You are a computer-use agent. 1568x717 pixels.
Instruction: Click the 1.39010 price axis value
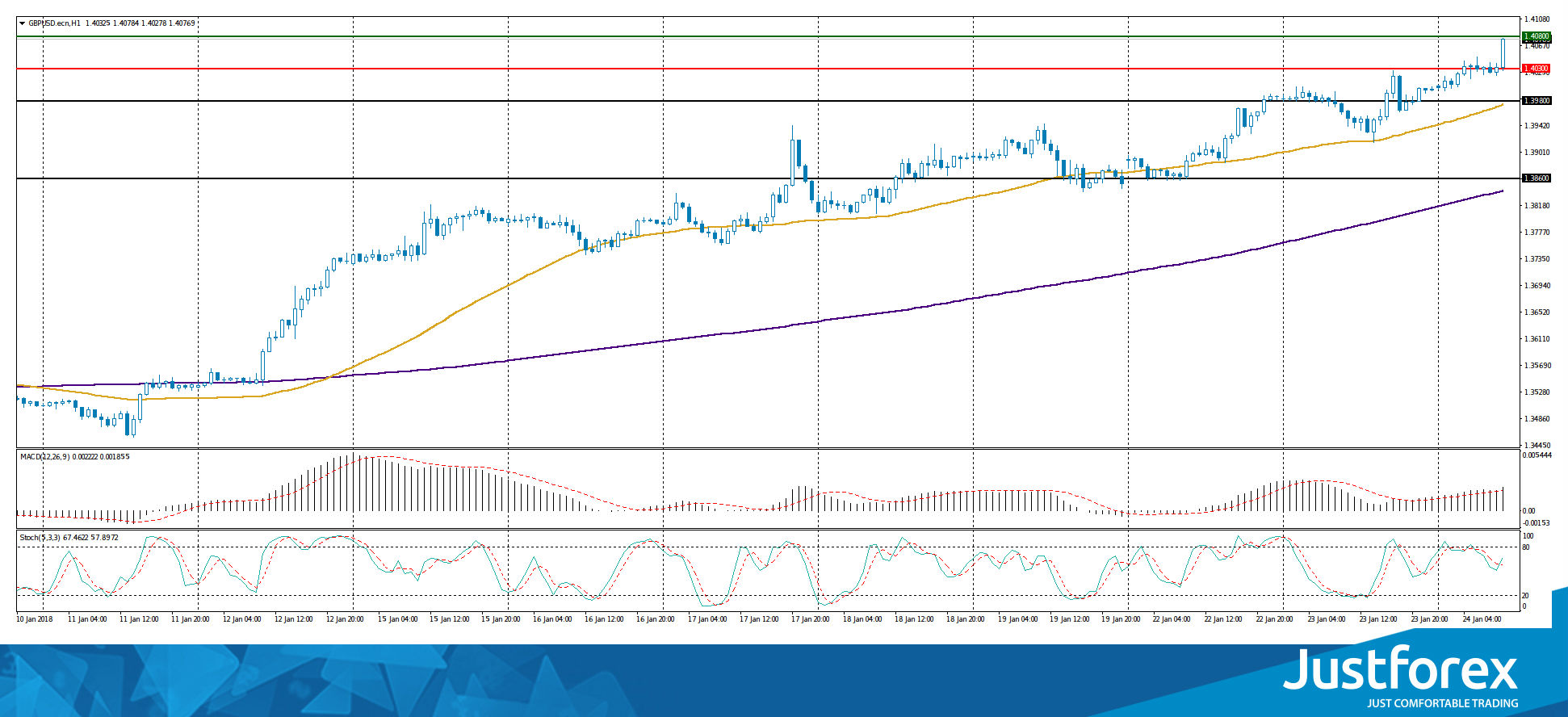coord(1537,153)
